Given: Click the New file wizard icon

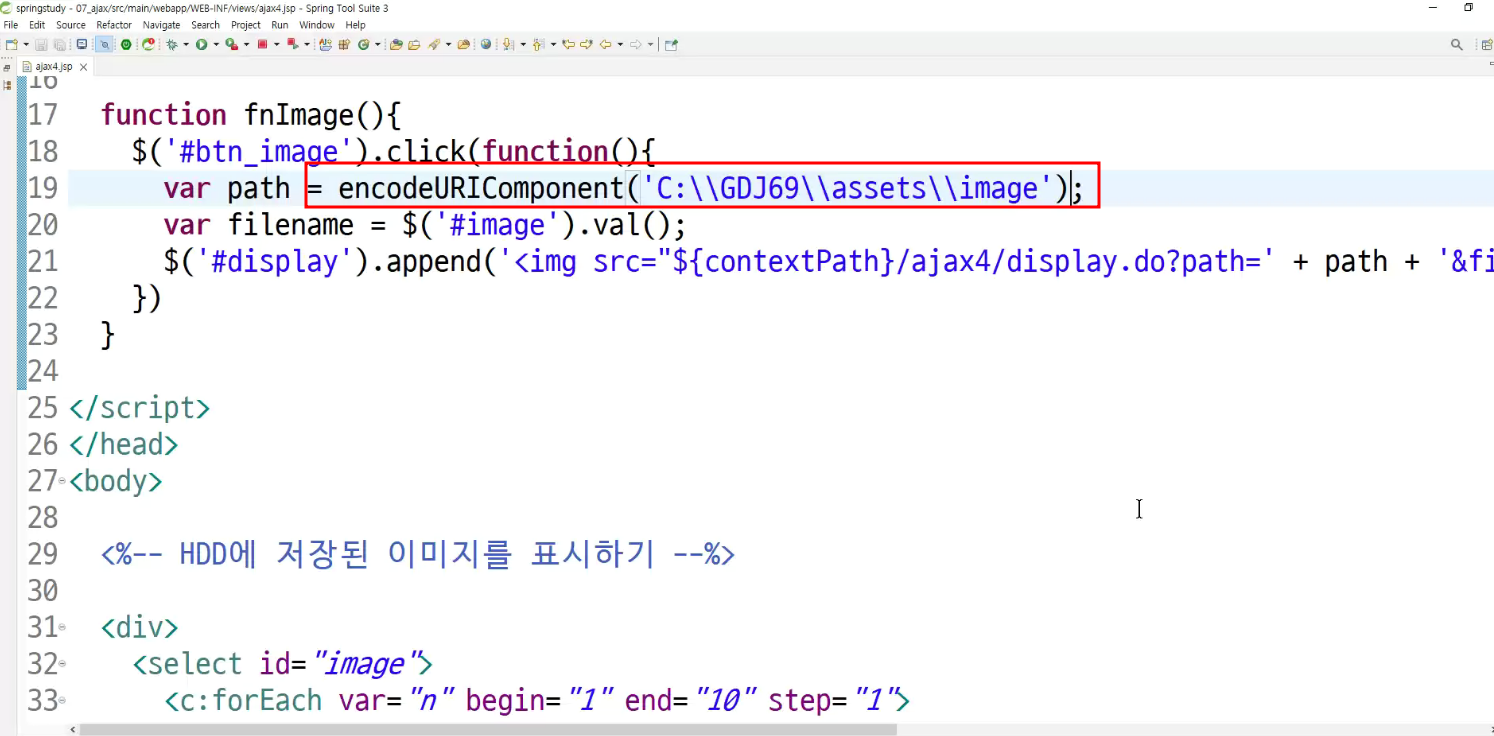Looking at the screenshot, I should 12,44.
